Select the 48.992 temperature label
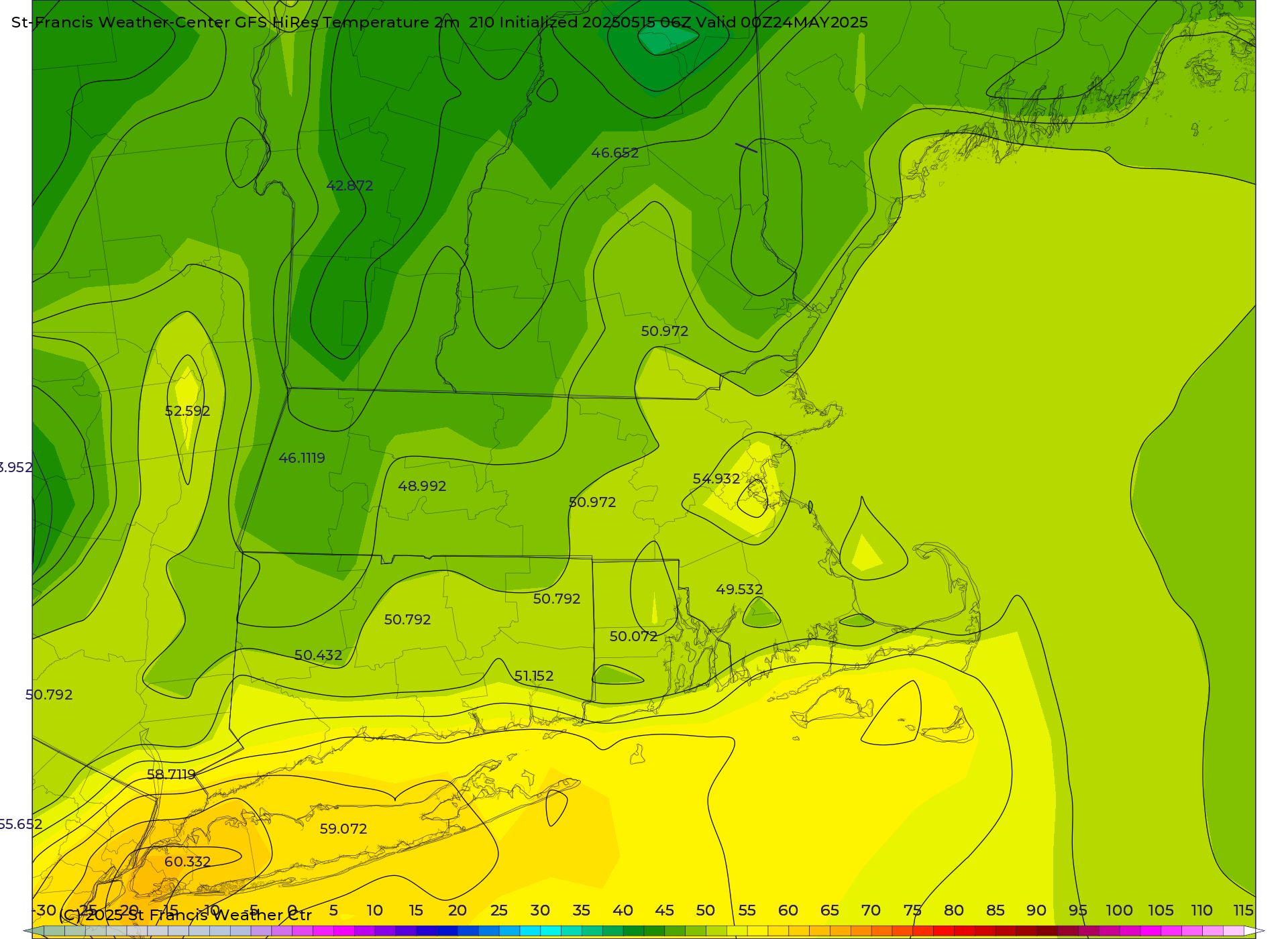 click(422, 486)
